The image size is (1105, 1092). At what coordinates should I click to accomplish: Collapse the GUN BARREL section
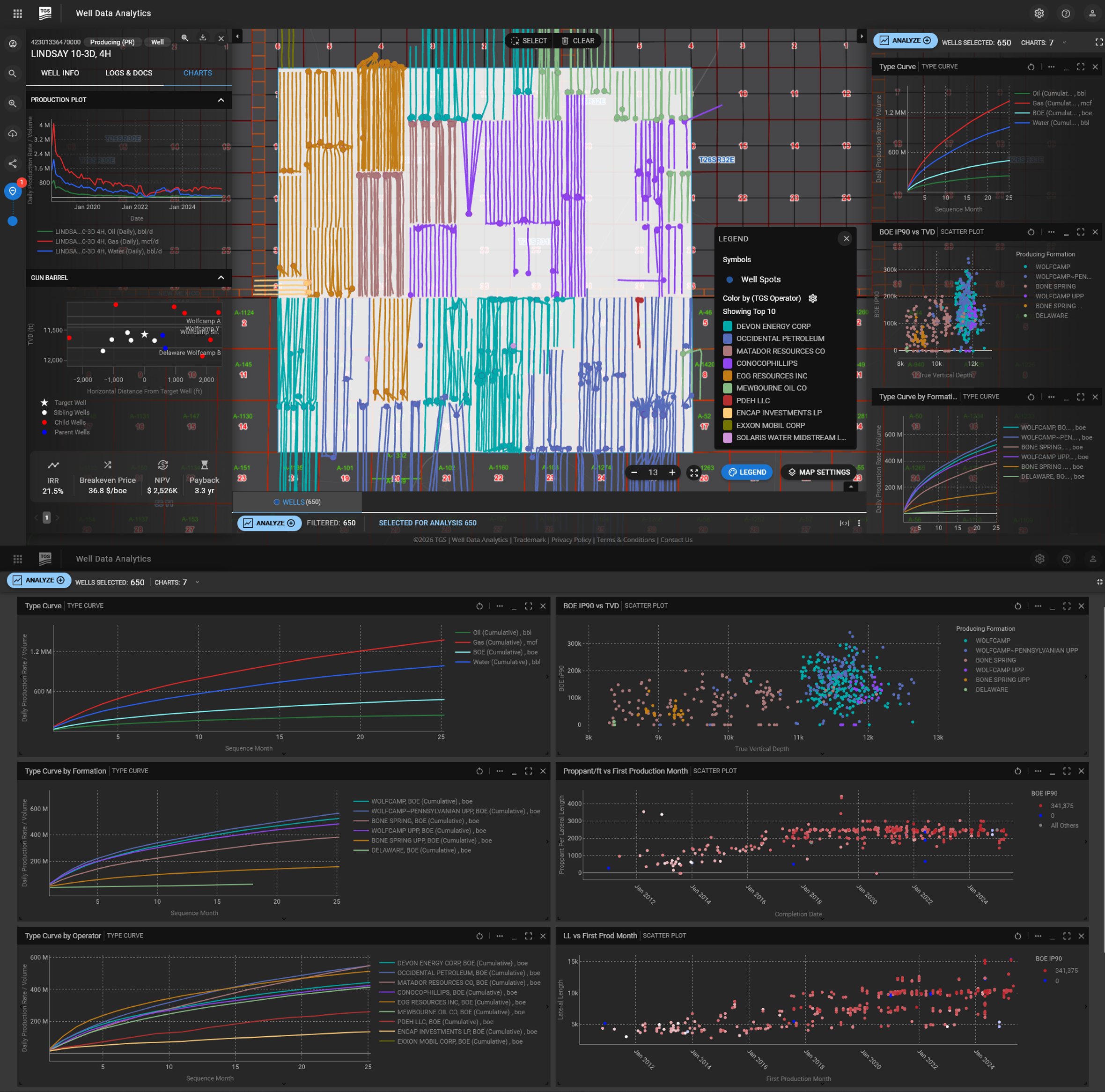pyautogui.click(x=221, y=278)
